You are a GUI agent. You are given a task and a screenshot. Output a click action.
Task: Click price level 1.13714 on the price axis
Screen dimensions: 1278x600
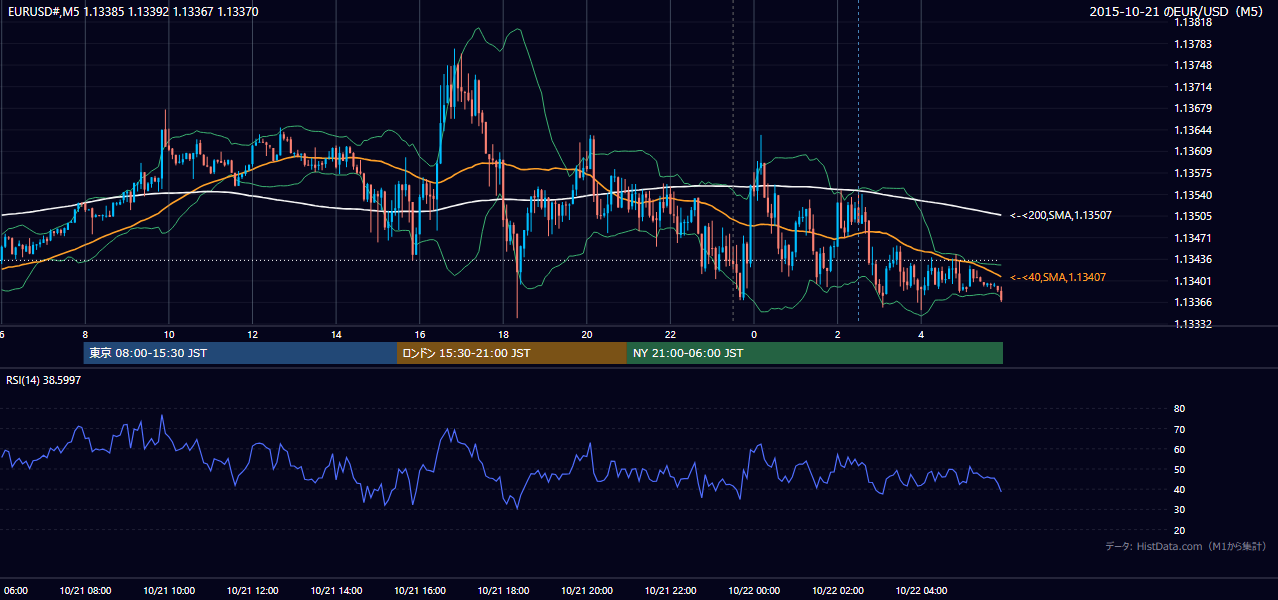[1193, 87]
